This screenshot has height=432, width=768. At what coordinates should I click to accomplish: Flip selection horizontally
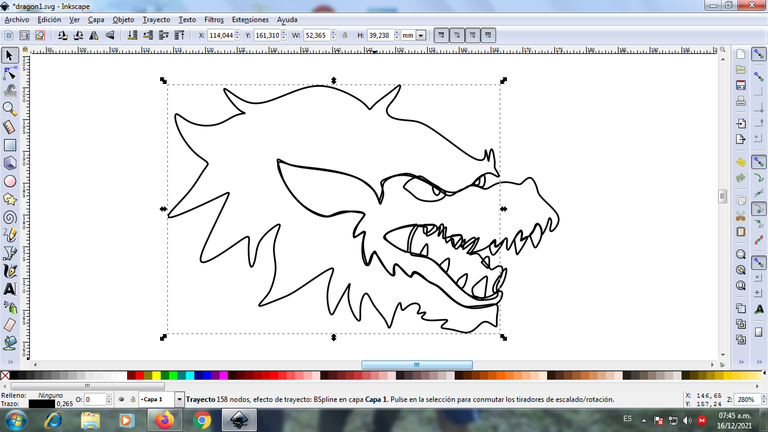pos(94,35)
